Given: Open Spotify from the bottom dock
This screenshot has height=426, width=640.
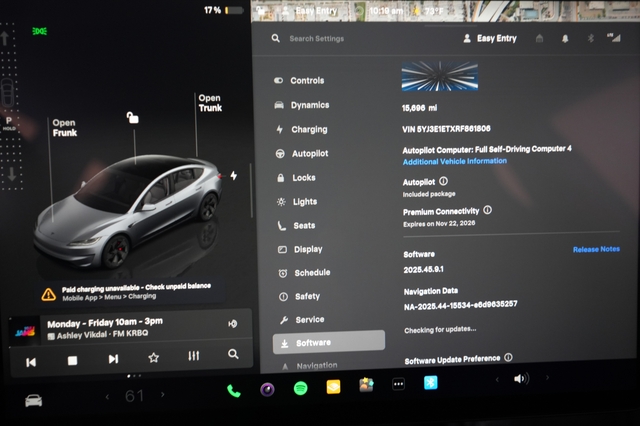Looking at the screenshot, I should tap(300, 388).
